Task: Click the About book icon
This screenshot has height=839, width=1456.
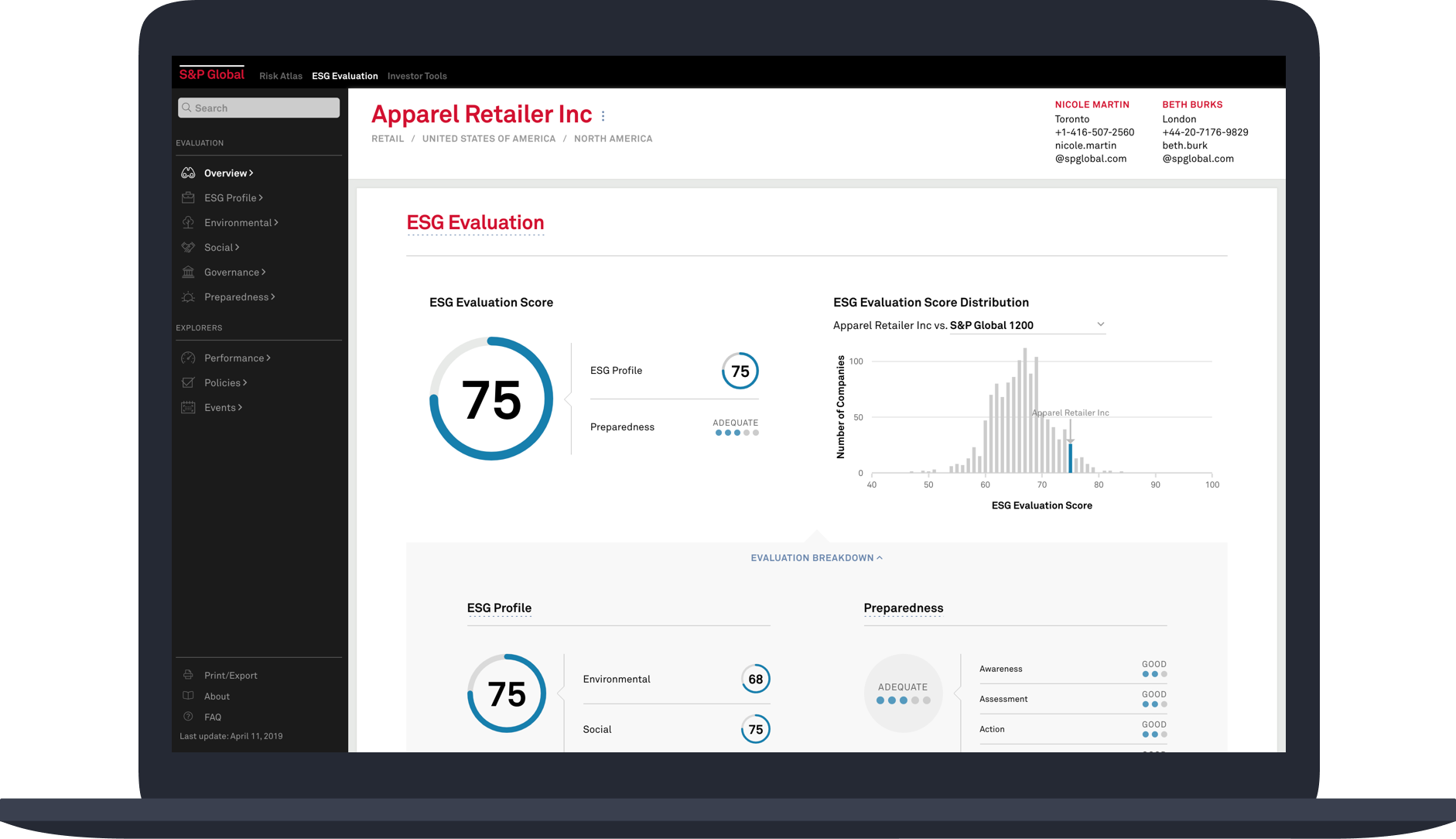Action: coord(188,696)
